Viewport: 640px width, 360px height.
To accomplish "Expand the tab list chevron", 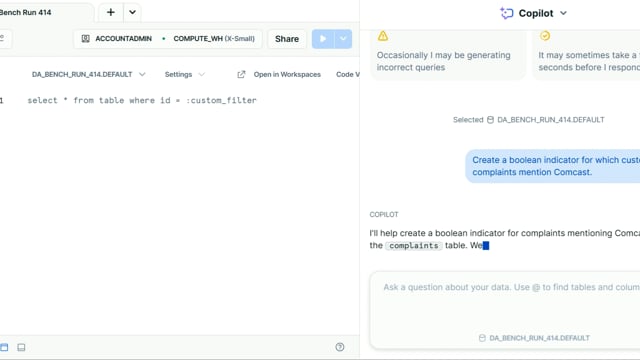I will click(x=132, y=12).
